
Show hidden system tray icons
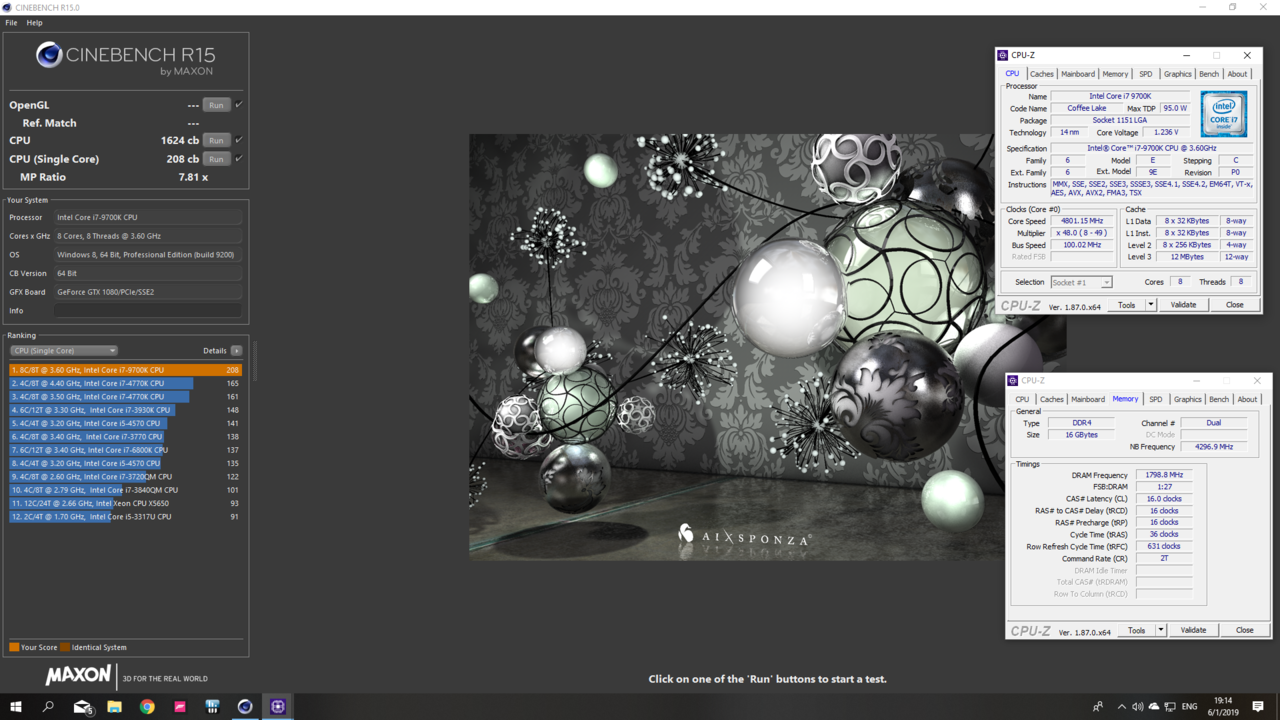coord(1121,707)
